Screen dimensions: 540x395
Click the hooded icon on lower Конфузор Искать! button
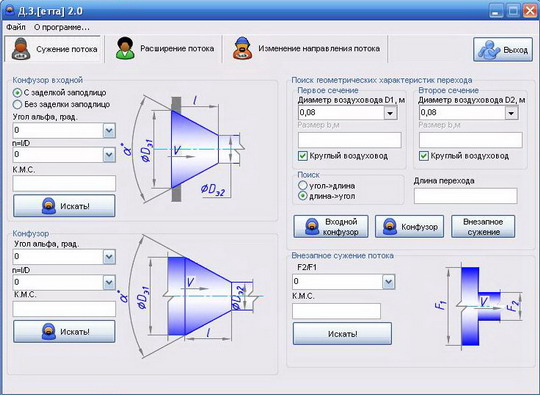pos(49,331)
